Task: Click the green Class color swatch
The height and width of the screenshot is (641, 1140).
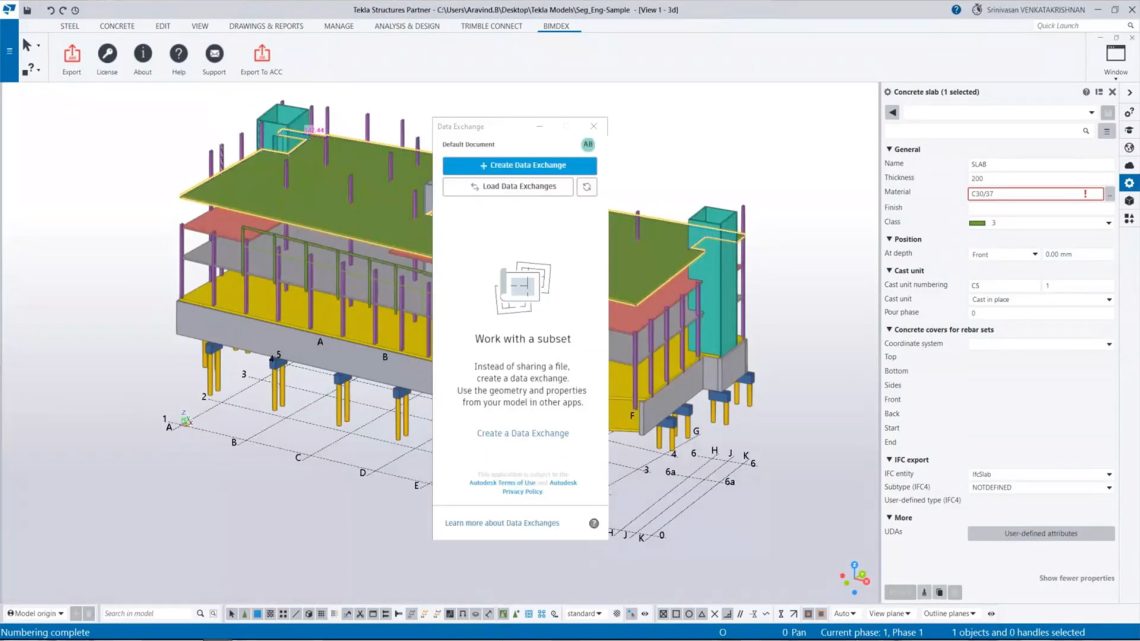Action: [x=977, y=223]
